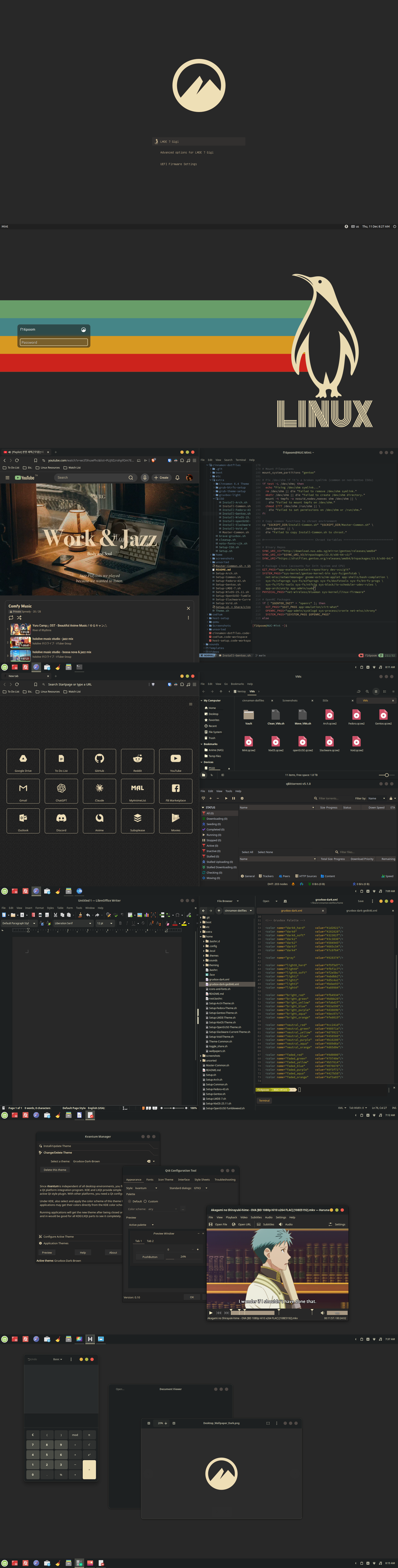
Task: Open Playback menu in Haruna
Action: coord(231,1217)
